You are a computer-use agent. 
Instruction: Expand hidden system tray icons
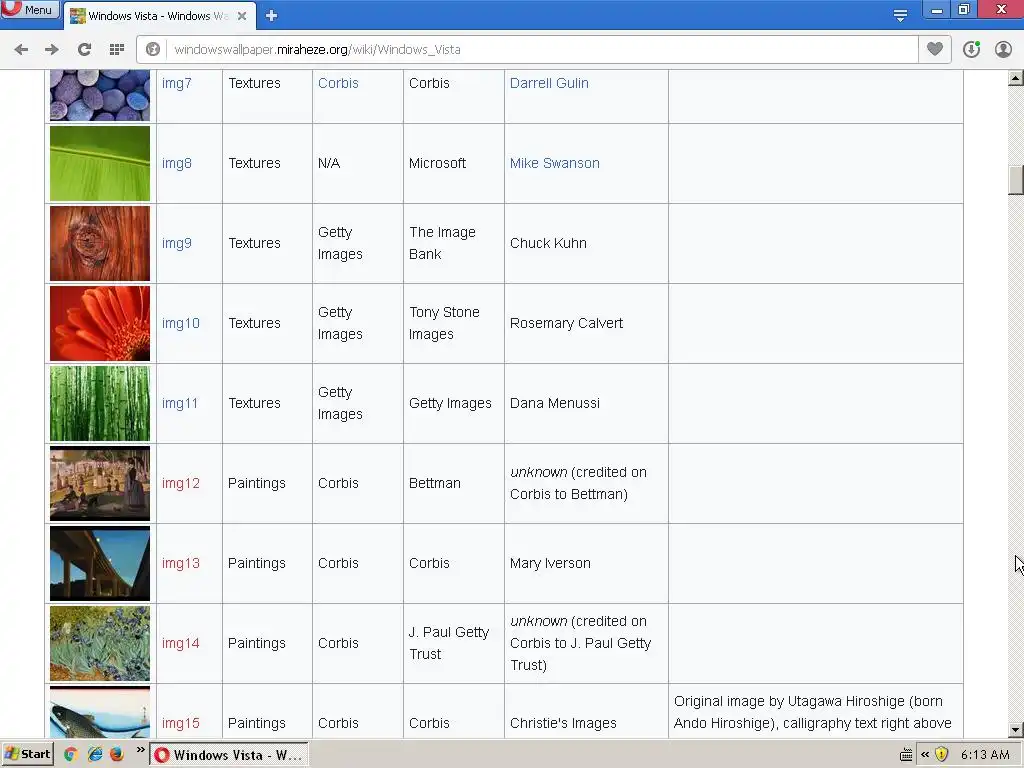[925, 754]
